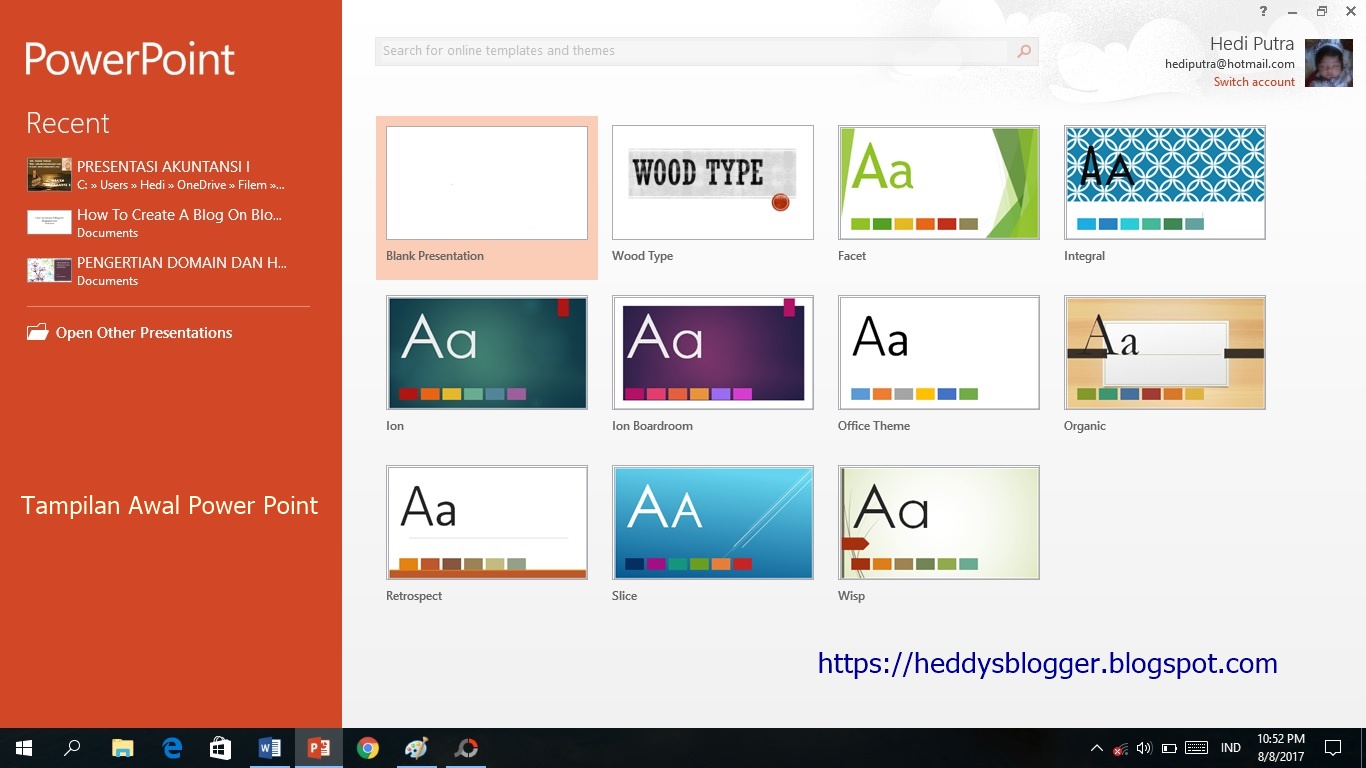Choose the Office Theme template thumbnail

939,353
